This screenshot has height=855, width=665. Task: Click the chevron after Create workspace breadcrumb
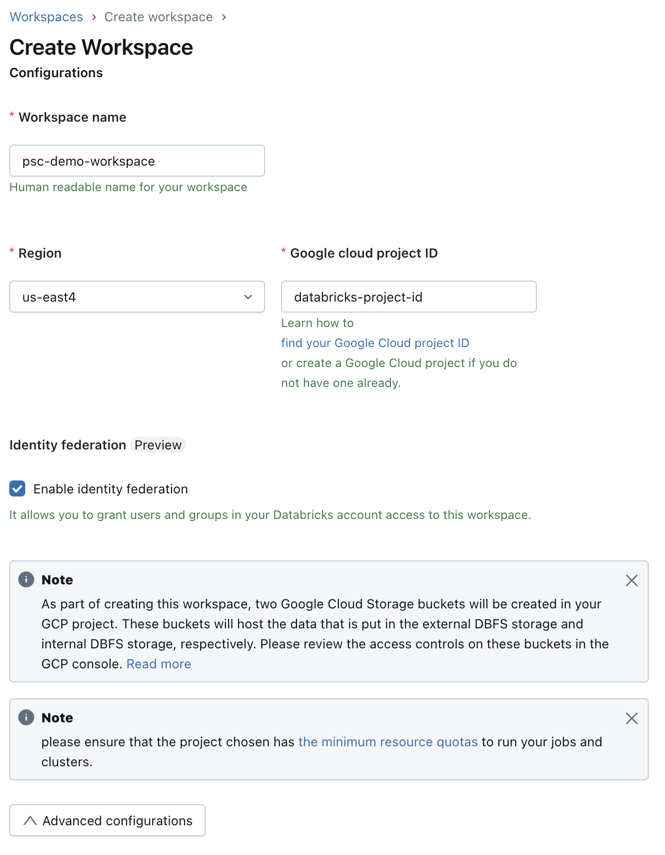224,17
